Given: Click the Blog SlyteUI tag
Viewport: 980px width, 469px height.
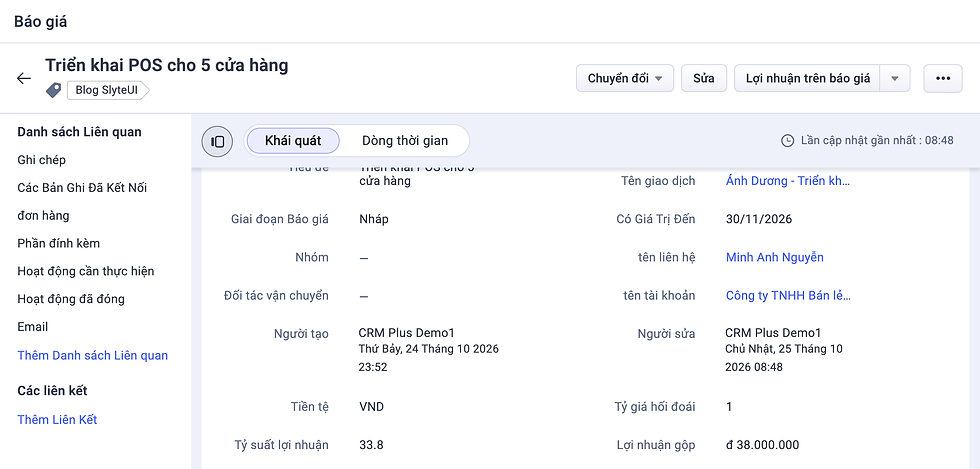Looking at the screenshot, I should 108,91.
